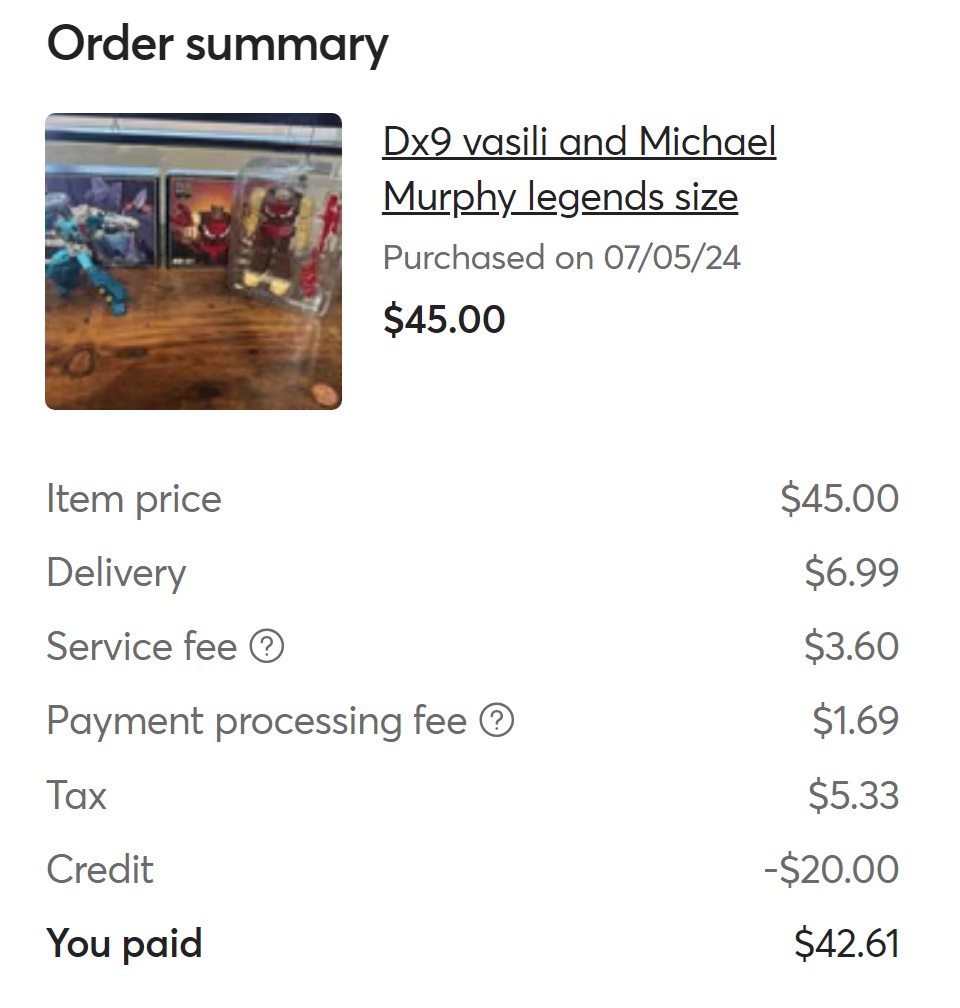The height and width of the screenshot is (1008, 960).
Task: Click the $1.69 processing fee amount
Action: pos(855,720)
